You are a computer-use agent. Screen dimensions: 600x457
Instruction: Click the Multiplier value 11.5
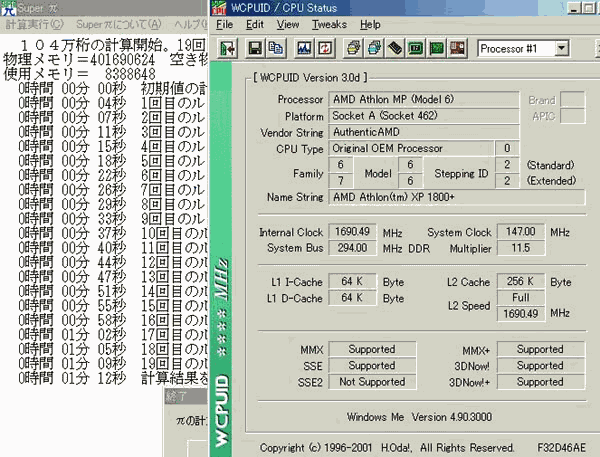point(521,248)
